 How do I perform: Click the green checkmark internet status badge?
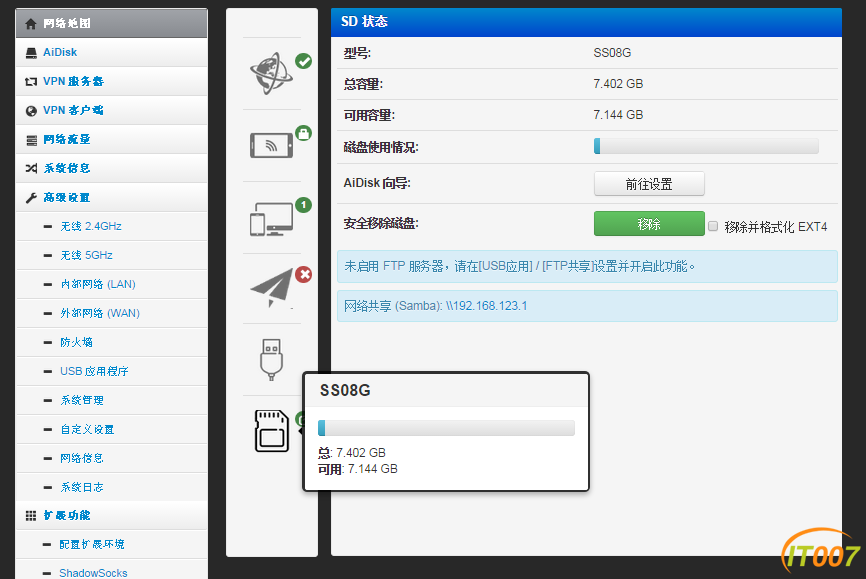pyautogui.click(x=303, y=61)
